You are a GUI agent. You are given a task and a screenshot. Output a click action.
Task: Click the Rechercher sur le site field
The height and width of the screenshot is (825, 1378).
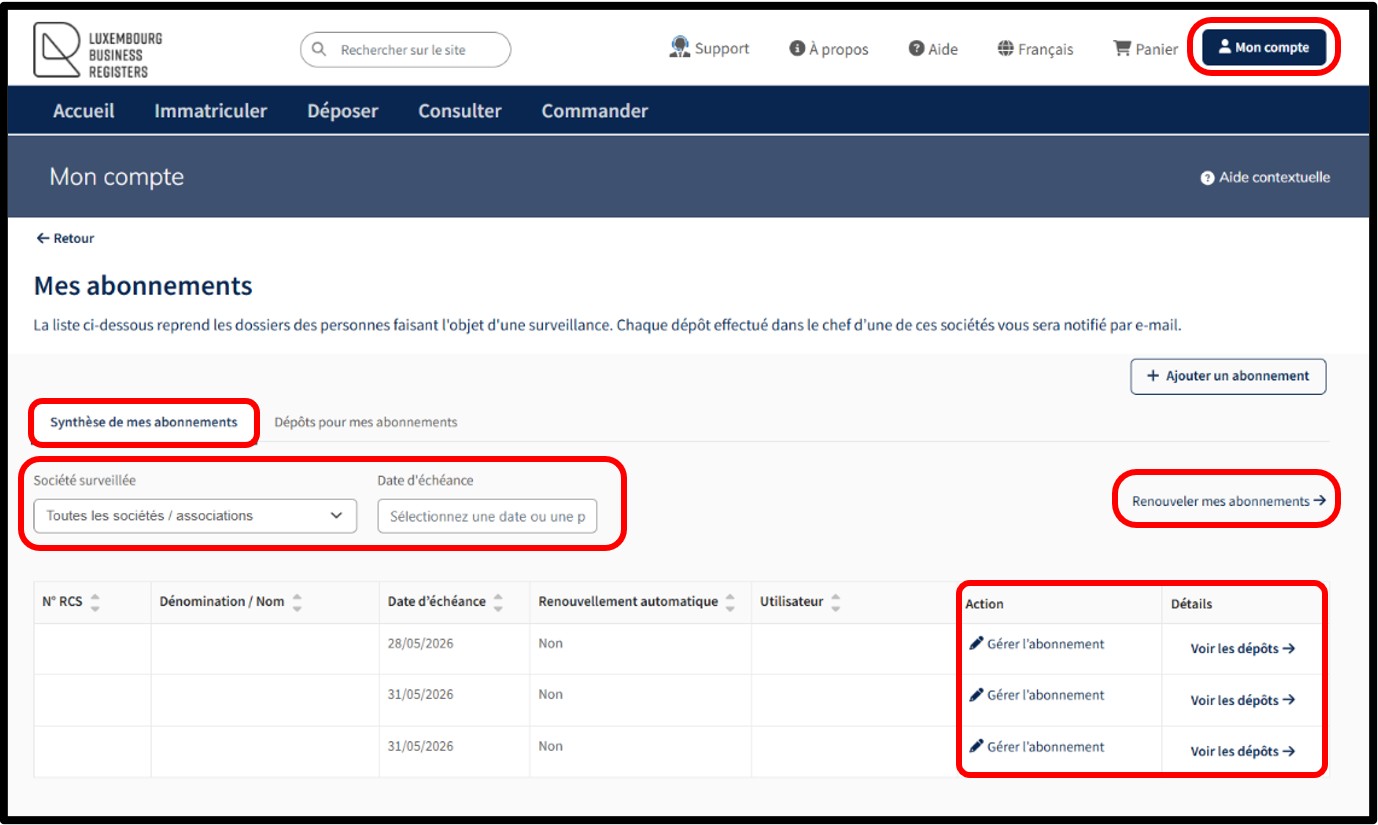(x=415, y=50)
